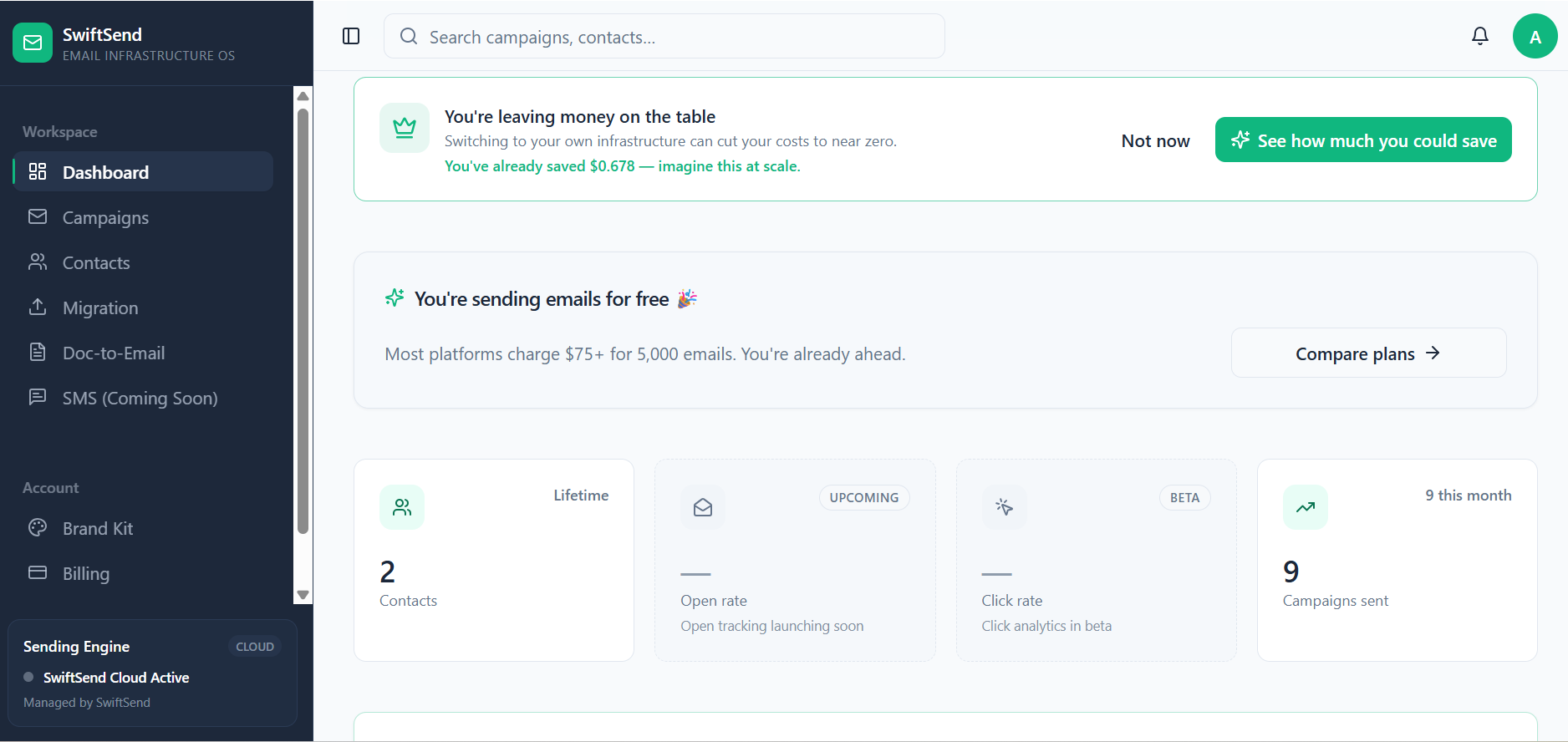Click the Contacts people icon in sidebar

click(x=38, y=262)
